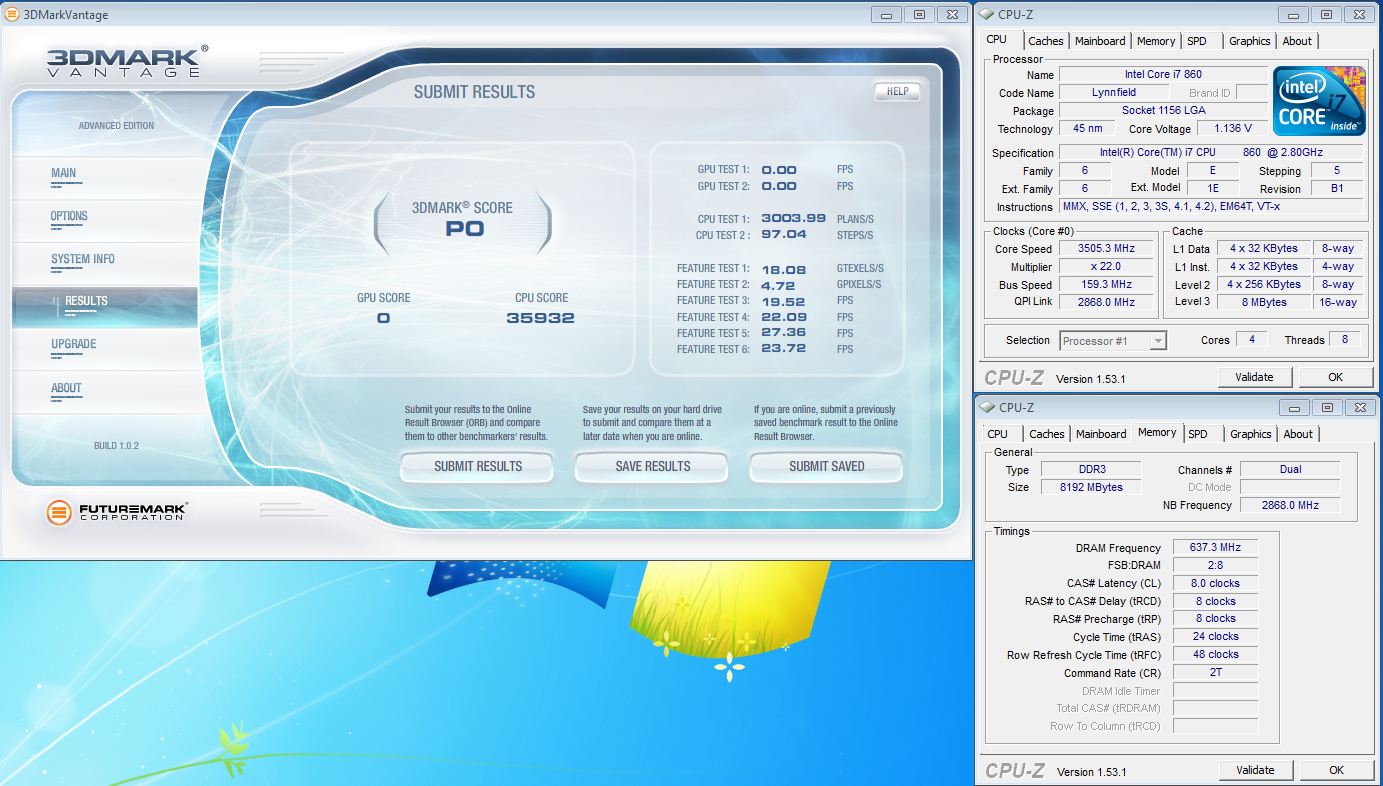Click the 3DMarkVantage title bar icon
The width and height of the screenshot is (1383, 786).
point(12,15)
